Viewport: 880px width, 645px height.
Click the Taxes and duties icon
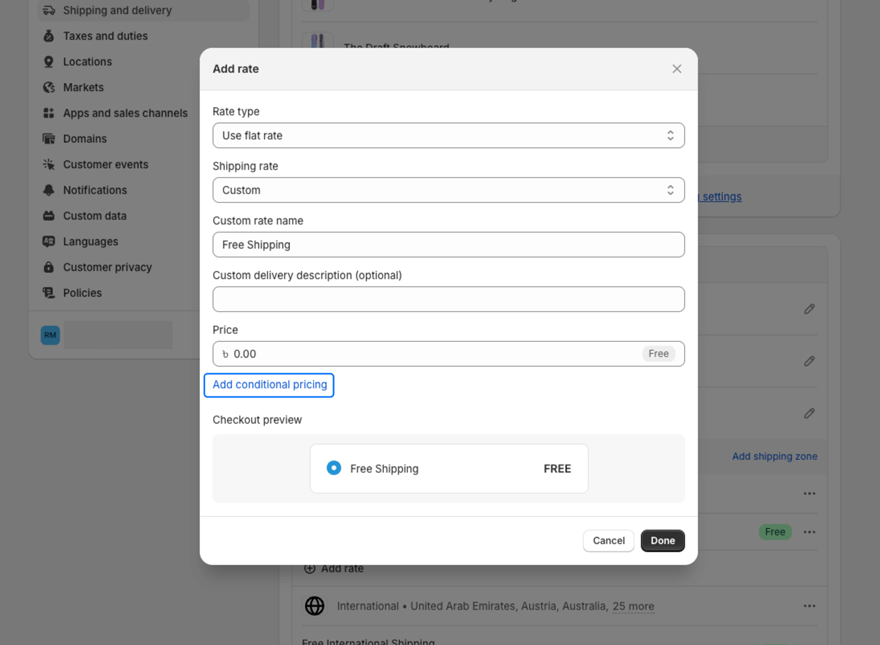[x=49, y=36]
